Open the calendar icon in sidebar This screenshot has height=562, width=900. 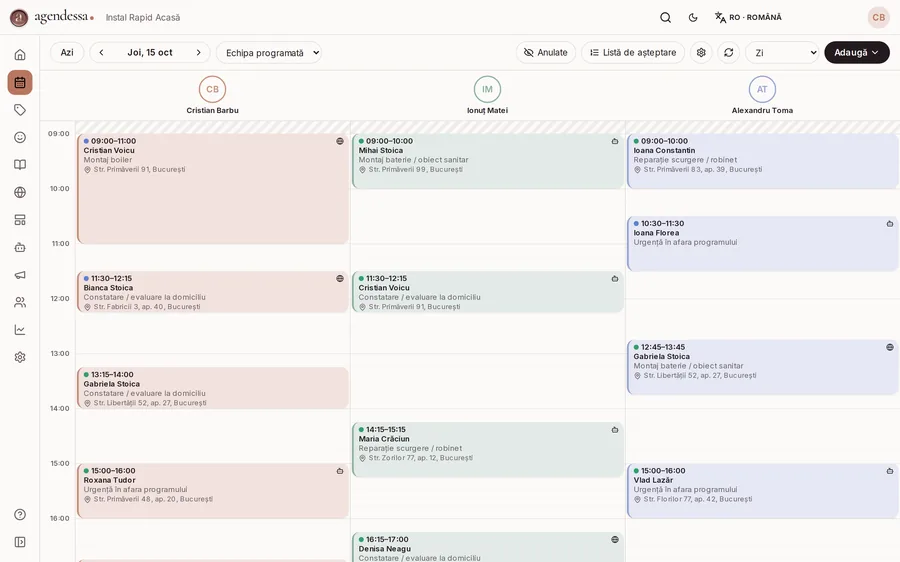pos(20,82)
